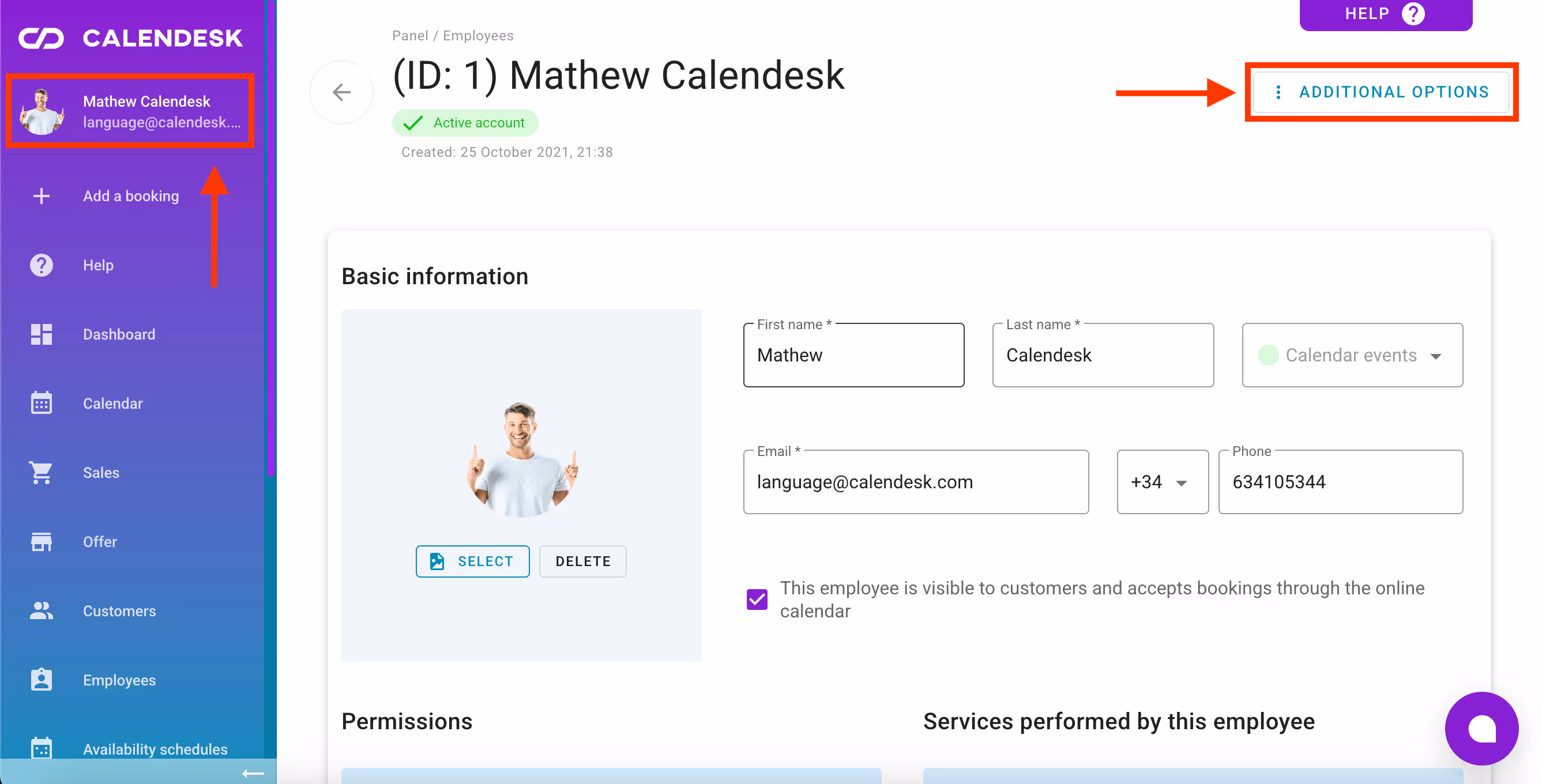Open the Dashboard from the sidebar
The width and height of the screenshot is (1542, 784).
click(x=119, y=334)
